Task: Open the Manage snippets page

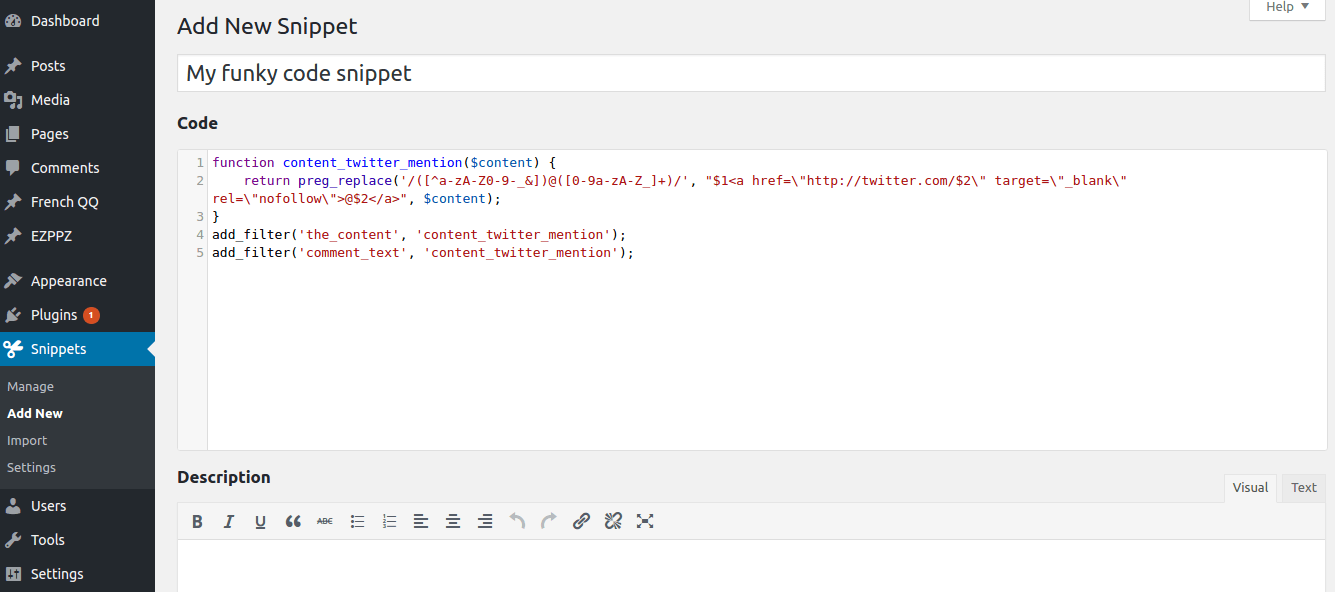Action: click(x=30, y=387)
